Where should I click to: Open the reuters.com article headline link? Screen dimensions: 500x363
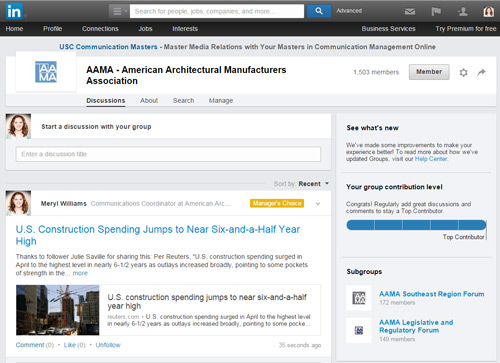pyautogui.click(x=207, y=301)
